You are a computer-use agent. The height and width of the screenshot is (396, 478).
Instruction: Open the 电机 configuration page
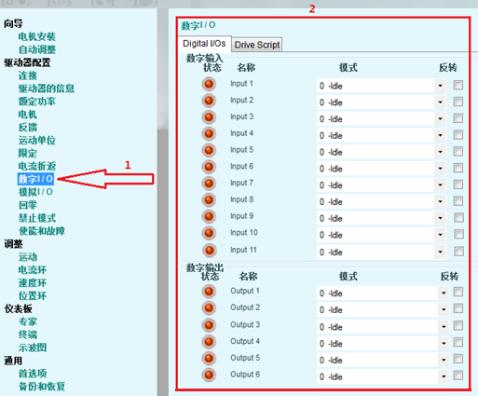pos(28,114)
